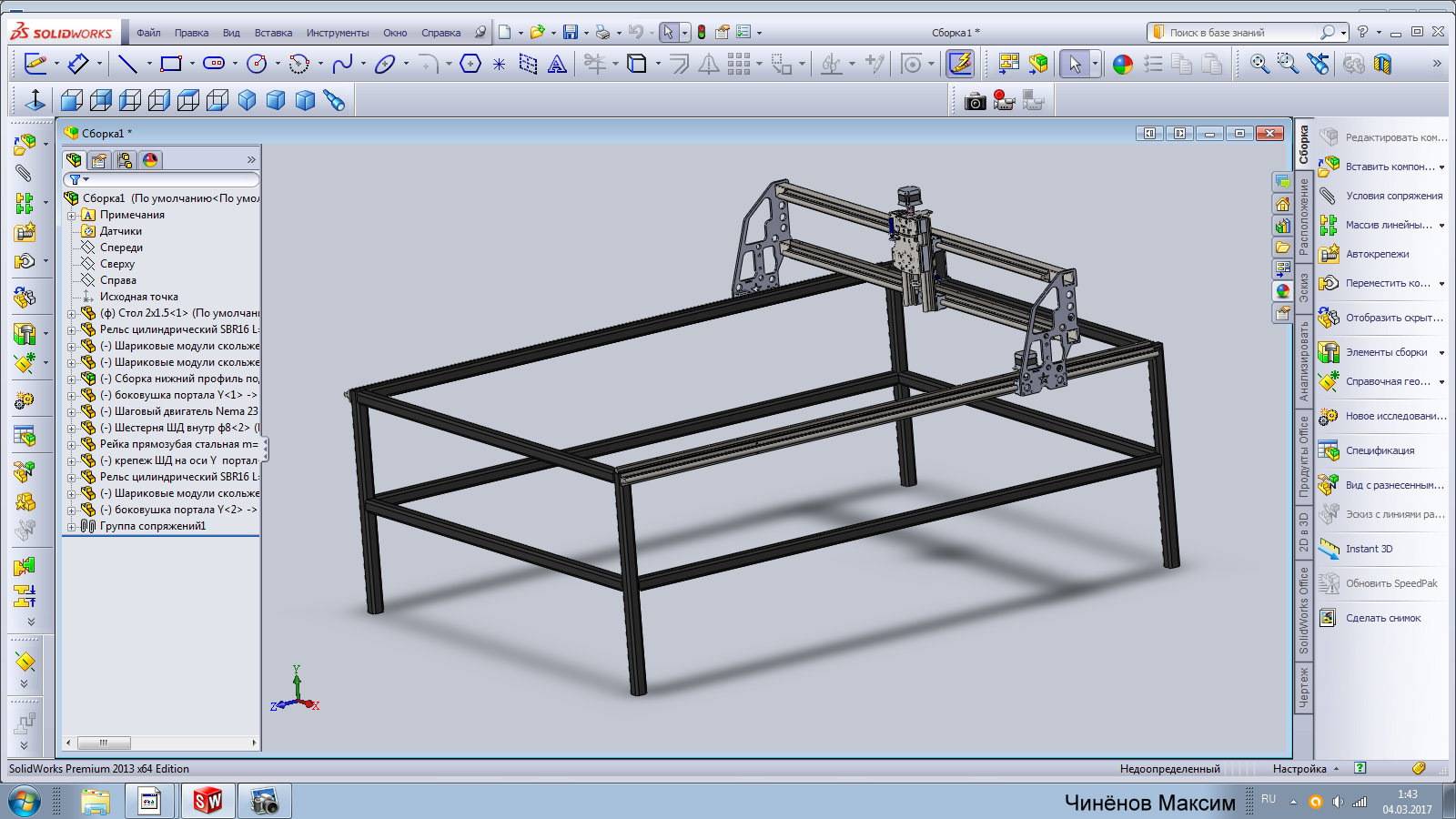This screenshot has height=819, width=1456.
Task: Switch to the Эскиз vertical tab
Action: (1303, 288)
